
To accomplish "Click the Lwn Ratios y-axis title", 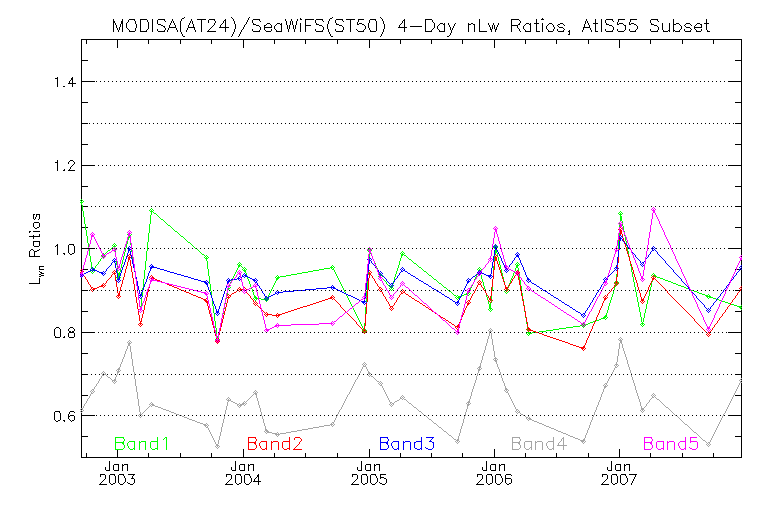I will tap(35, 249).
